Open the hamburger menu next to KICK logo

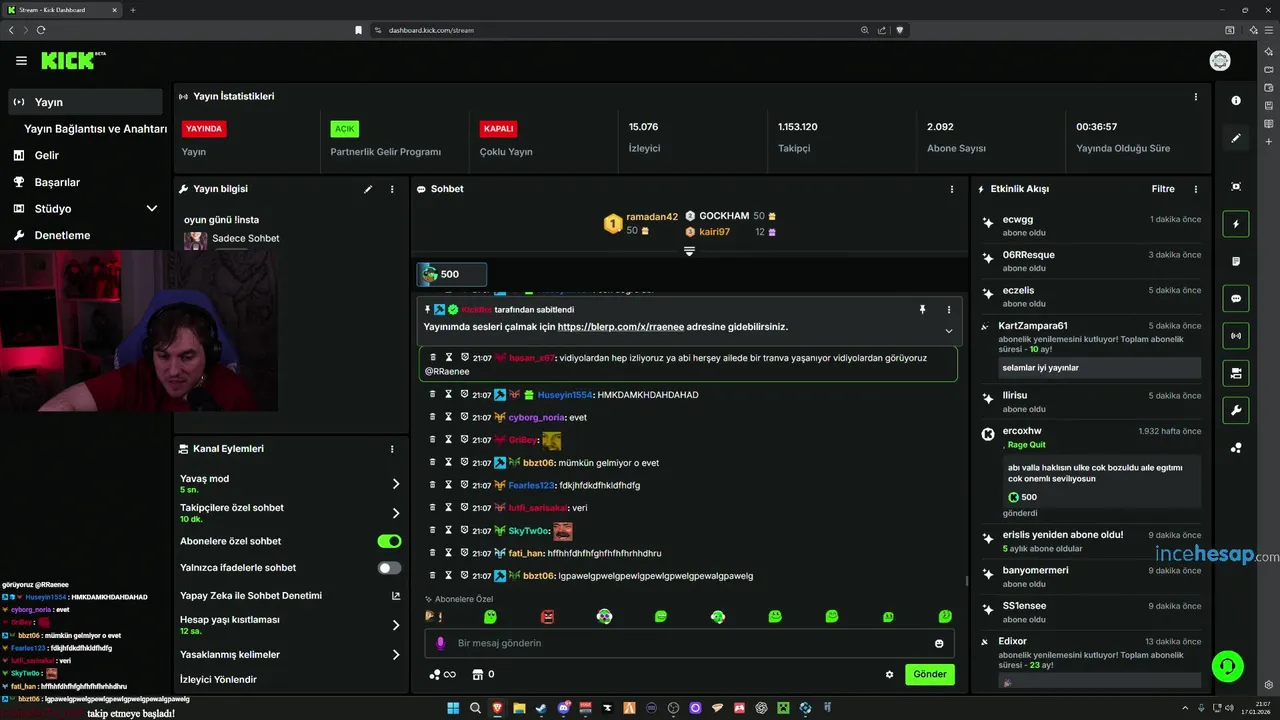[x=21, y=61]
